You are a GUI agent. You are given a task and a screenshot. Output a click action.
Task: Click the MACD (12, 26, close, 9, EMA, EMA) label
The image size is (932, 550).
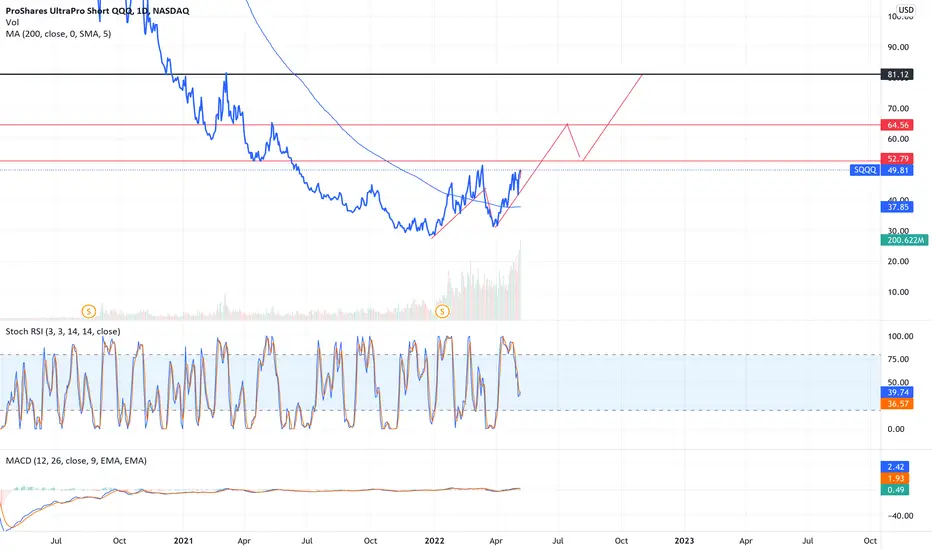click(76, 460)
